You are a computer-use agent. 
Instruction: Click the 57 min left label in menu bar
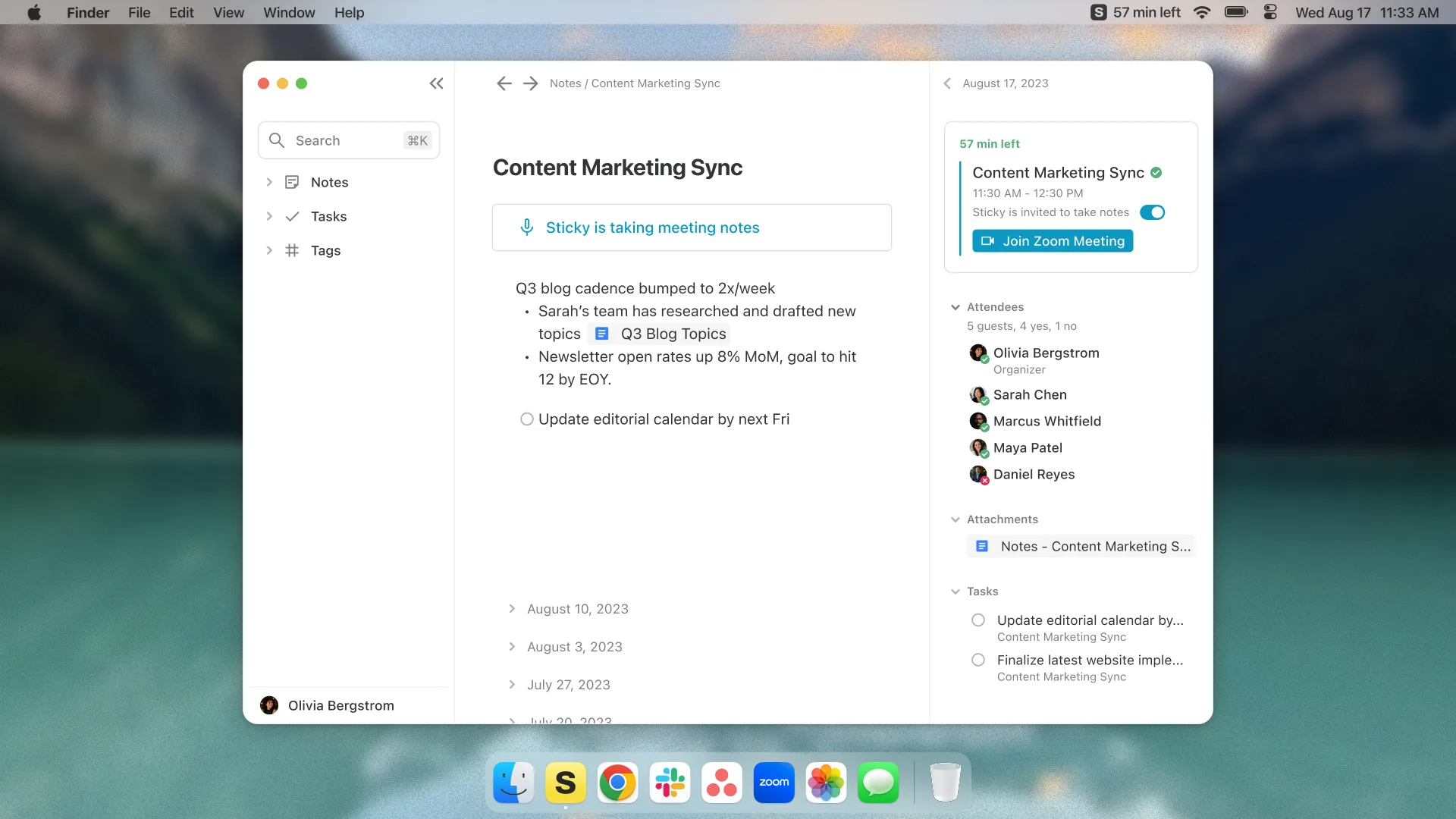coord(1147,12)
